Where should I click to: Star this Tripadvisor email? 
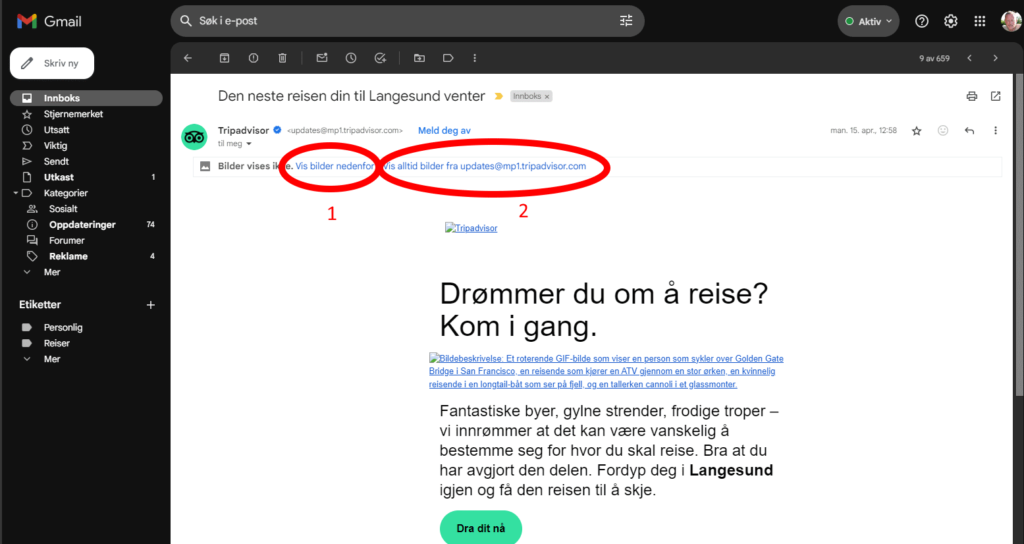(917, 131)
